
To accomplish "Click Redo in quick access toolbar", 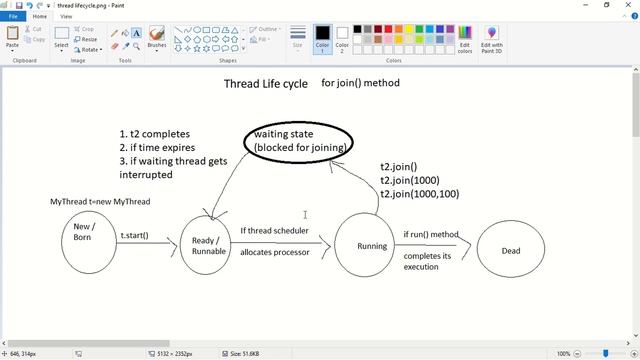I will pos(40,5).
